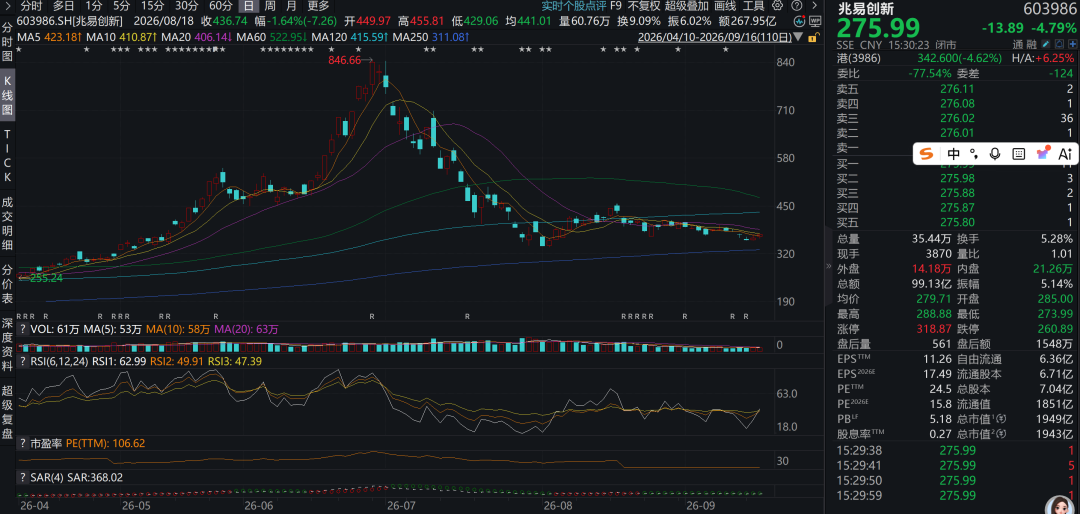
Task: Select the 多日 period tab
Action: pyautogui.click(x=64, y=6)
